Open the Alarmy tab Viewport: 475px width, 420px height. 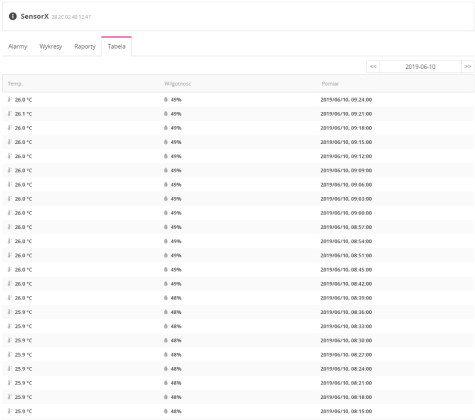(18, 46)
